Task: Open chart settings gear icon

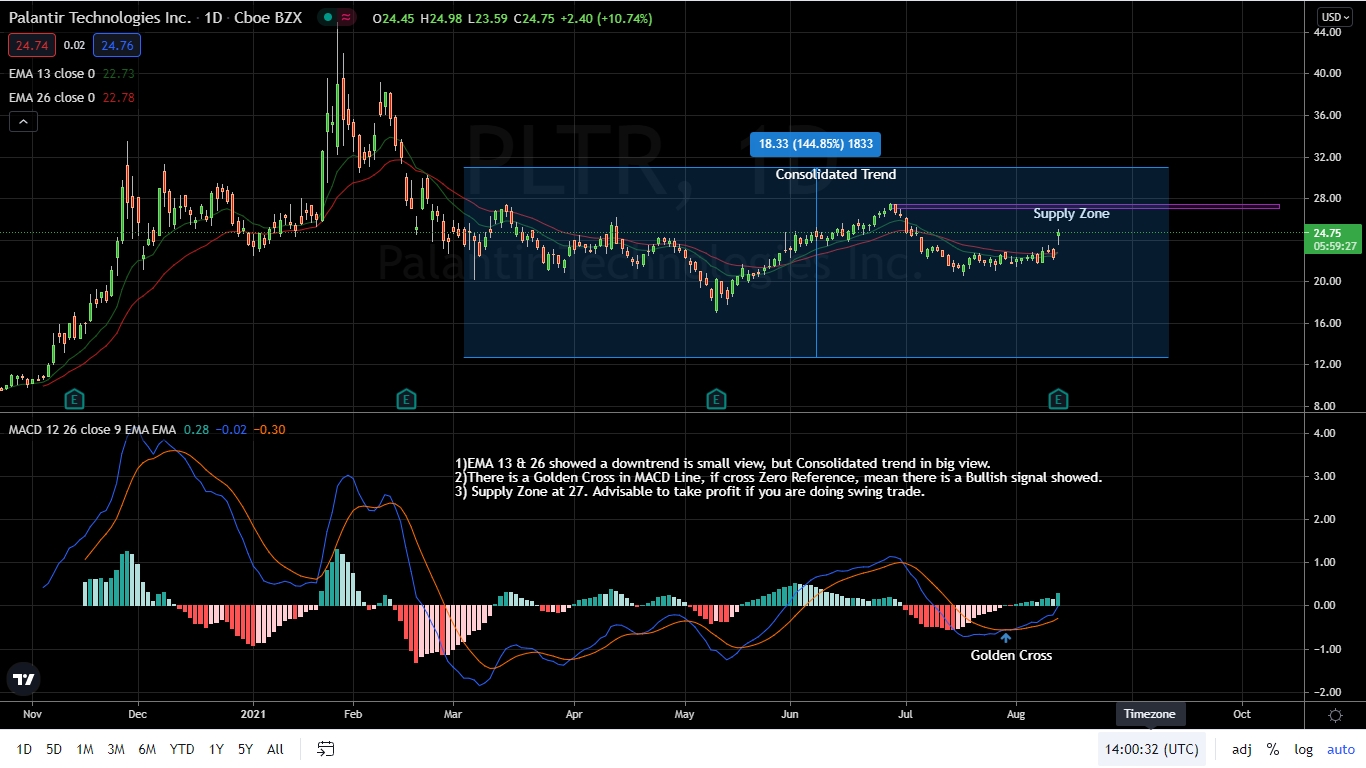Action: (x=1335, y=715)
